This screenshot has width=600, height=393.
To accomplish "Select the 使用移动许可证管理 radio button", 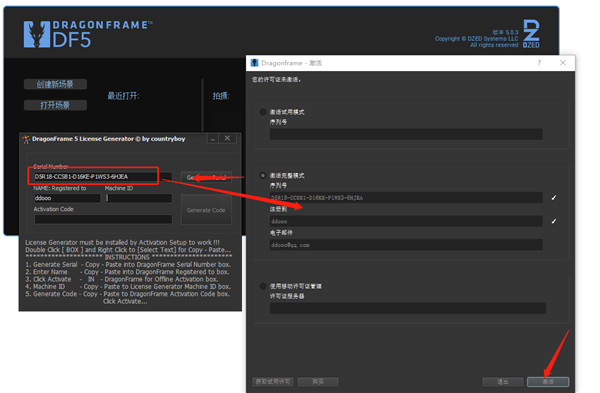I will pos(262,286).
